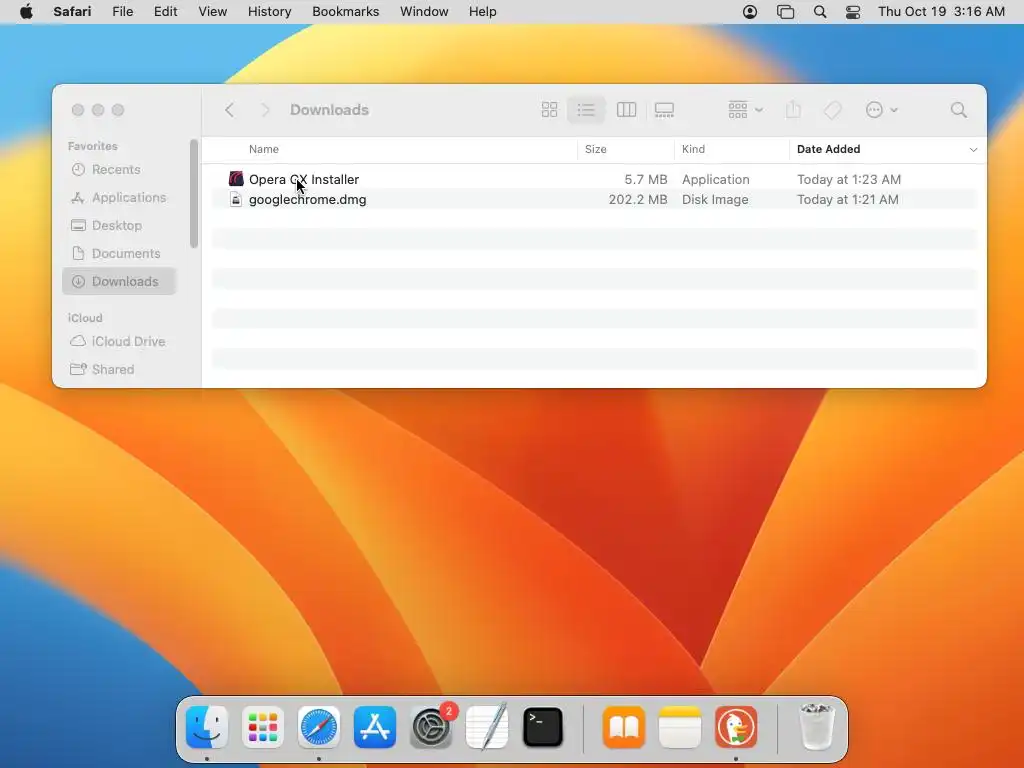Screen dimensions: 1024x768
Task: Go back in Finder window
Action: pos(229,110)
